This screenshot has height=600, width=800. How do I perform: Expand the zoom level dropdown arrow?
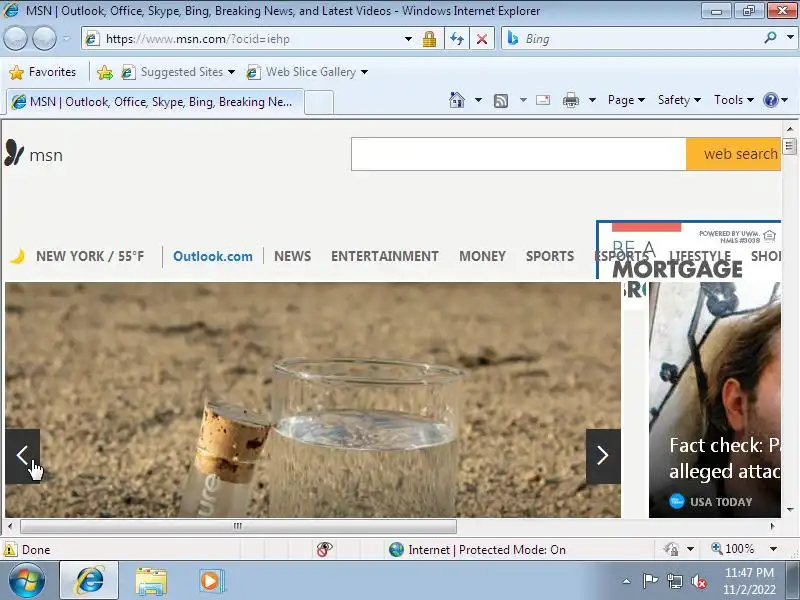point(773,549)
